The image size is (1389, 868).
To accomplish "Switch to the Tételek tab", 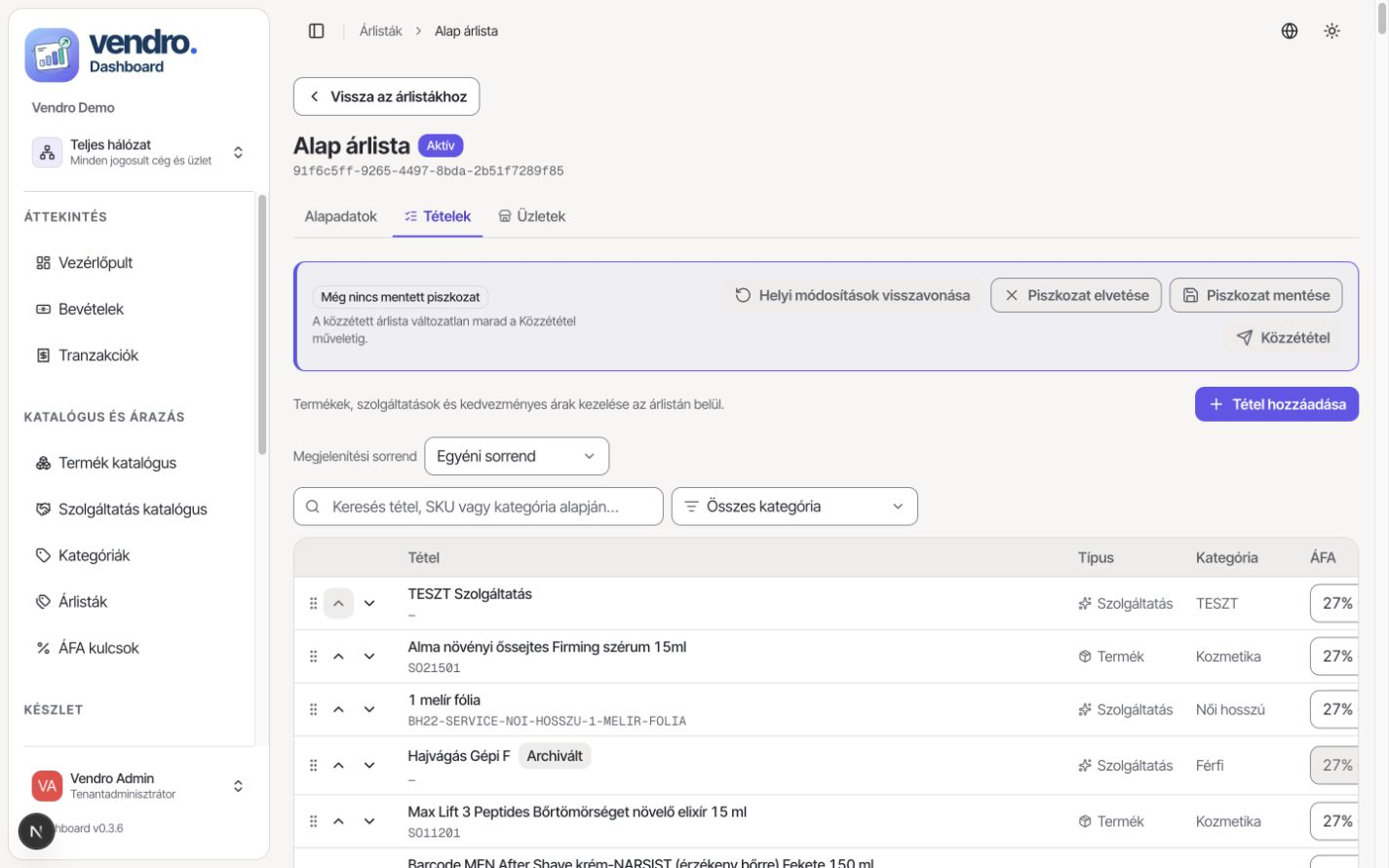I will click(438, 216).
